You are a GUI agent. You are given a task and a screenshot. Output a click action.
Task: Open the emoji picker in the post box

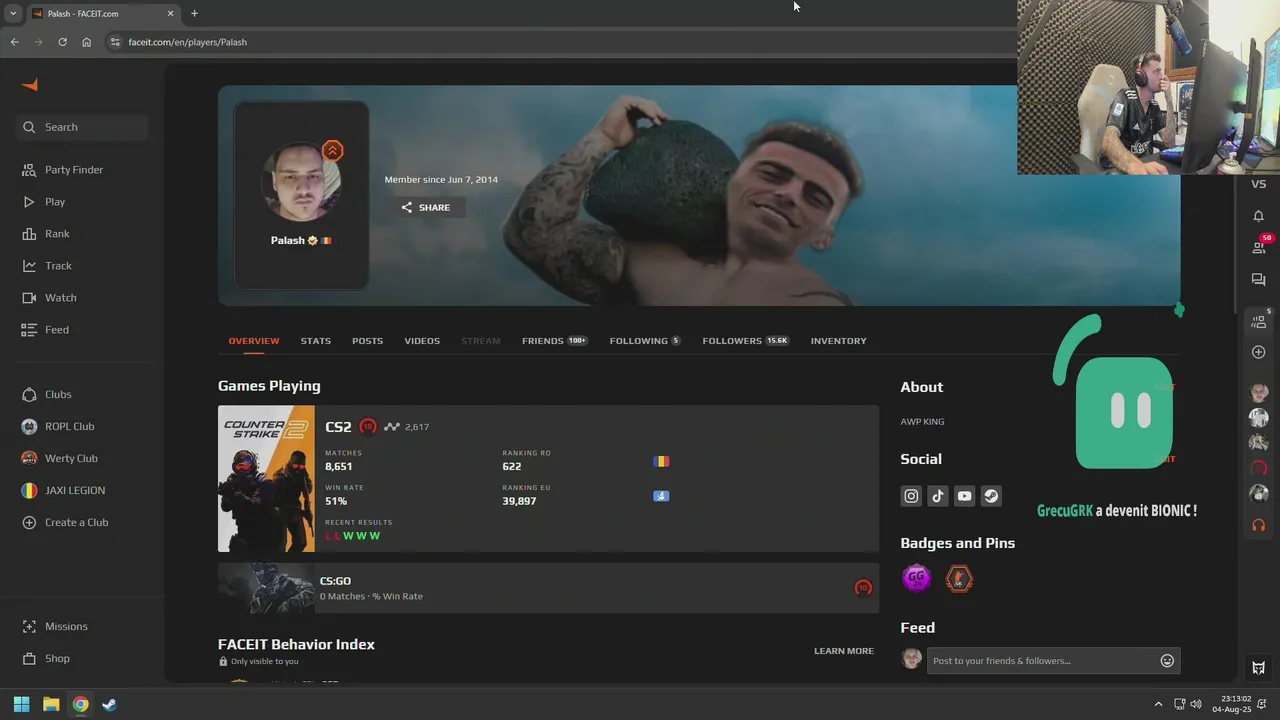click(x=1167, y=661)
